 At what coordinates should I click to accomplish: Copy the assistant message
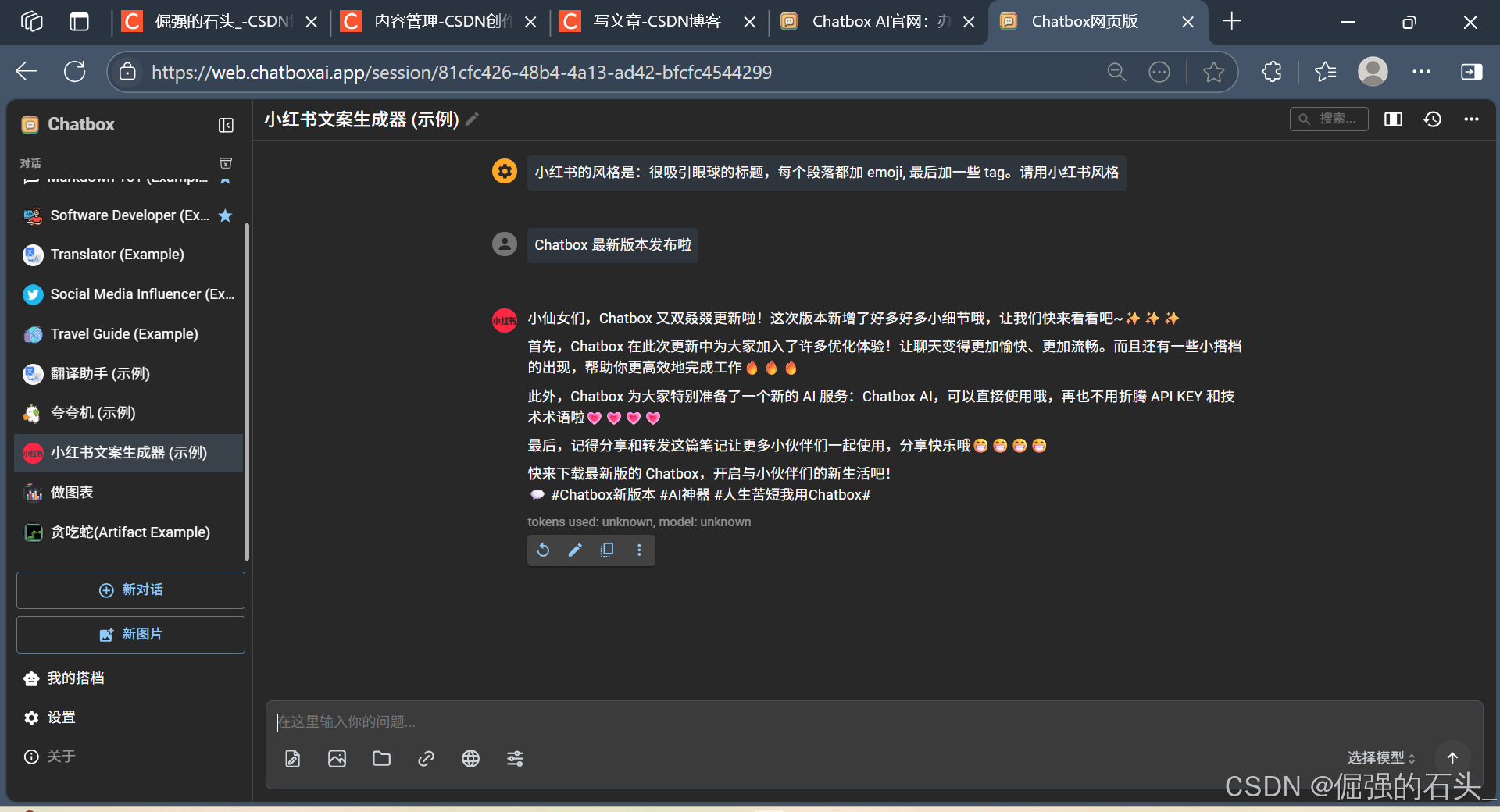tap(607, 550)
